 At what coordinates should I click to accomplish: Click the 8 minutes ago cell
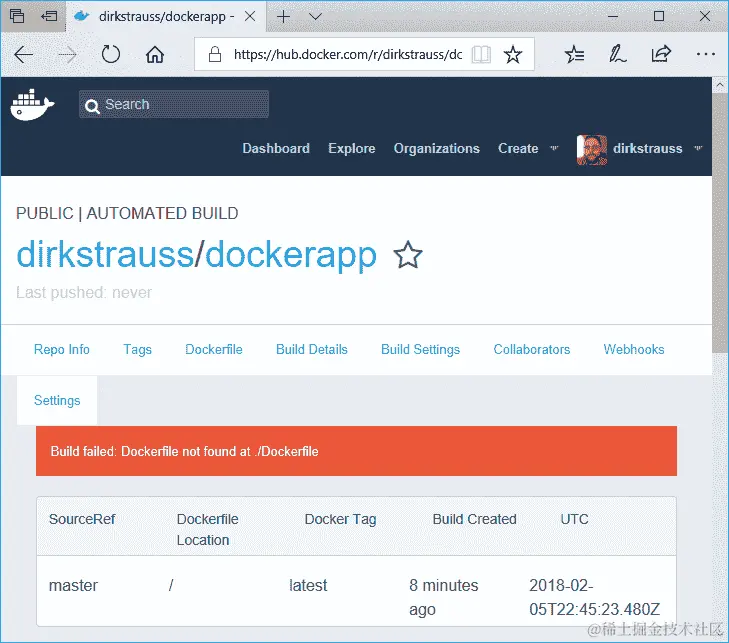coord(444,597)
